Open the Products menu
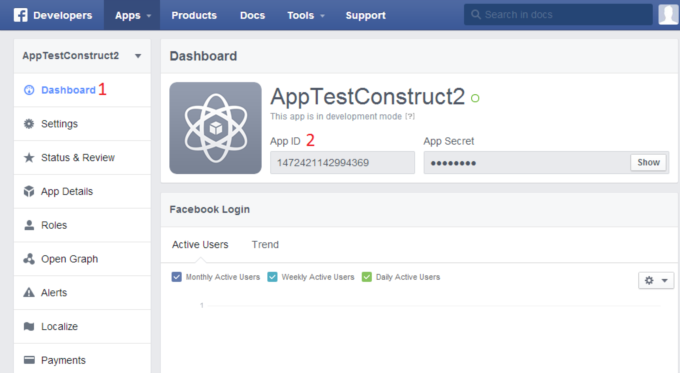The height and width of the screenshot is (373, 680). pos(194,15)
